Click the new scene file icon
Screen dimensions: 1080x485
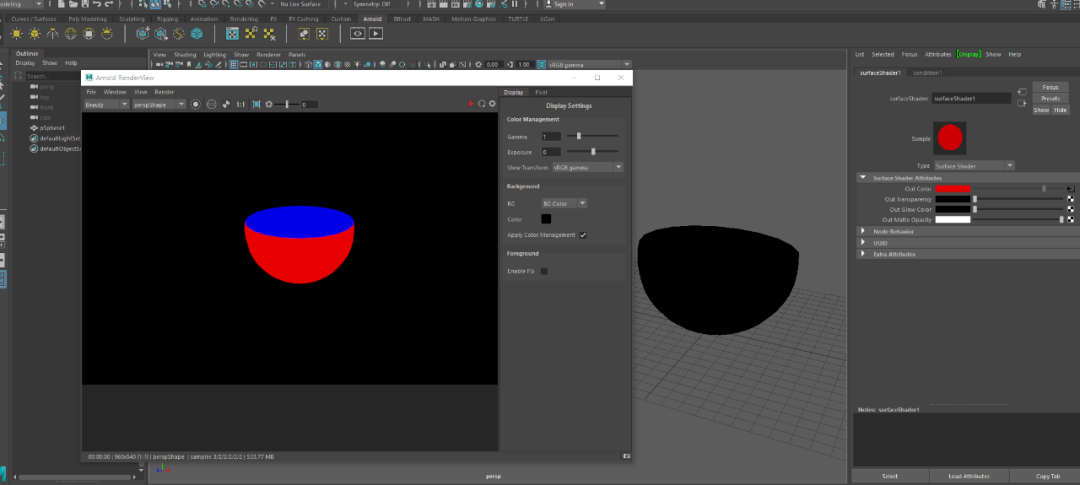(x=62, y=4)
